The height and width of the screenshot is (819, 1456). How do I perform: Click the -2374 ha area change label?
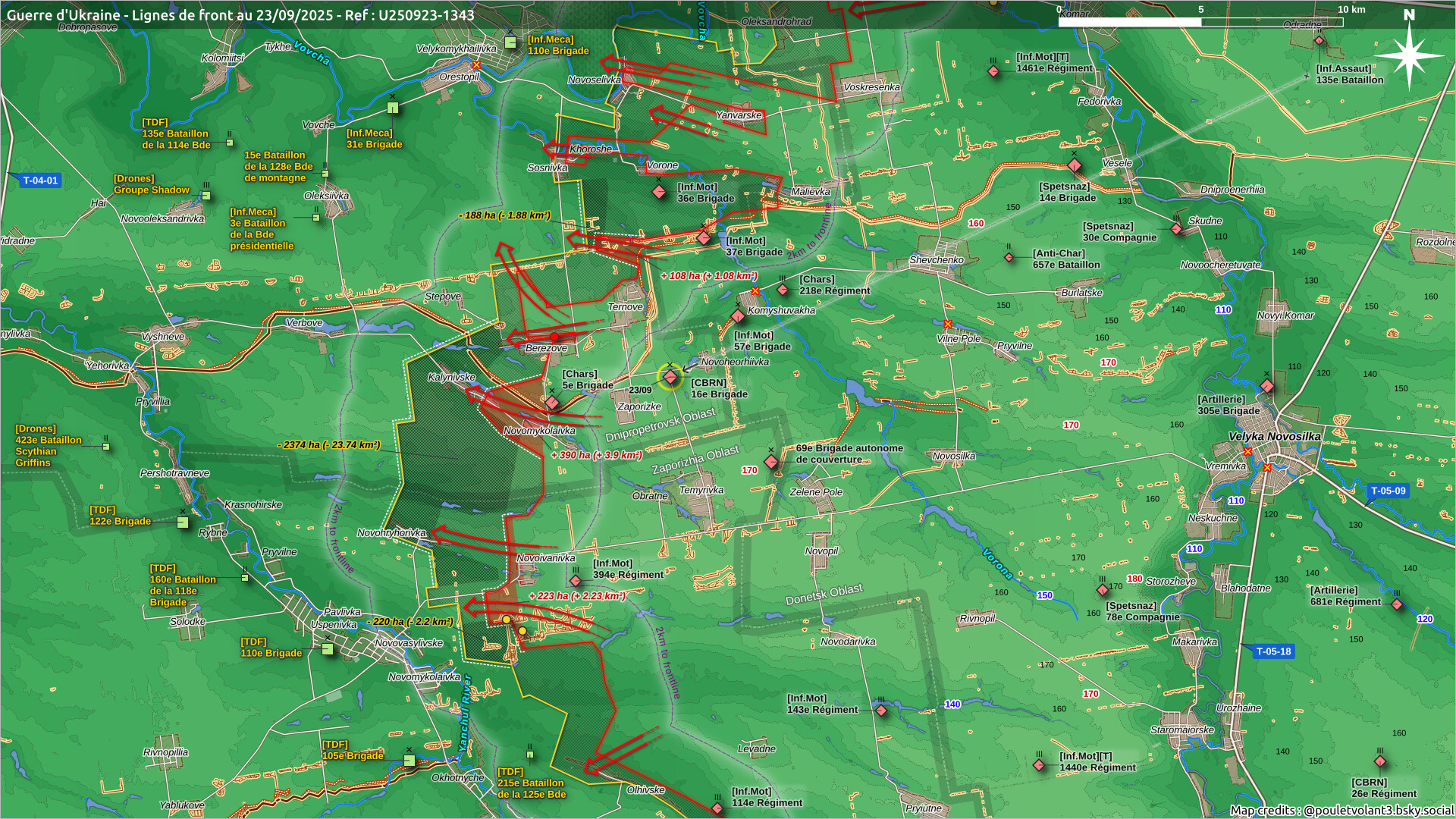(x=328, y=445)
